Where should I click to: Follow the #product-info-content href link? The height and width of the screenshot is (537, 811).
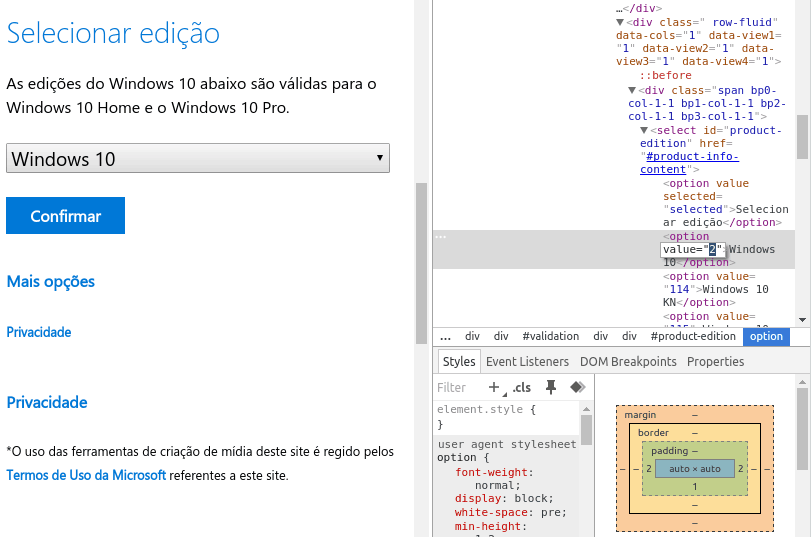(x=689, y=162)
